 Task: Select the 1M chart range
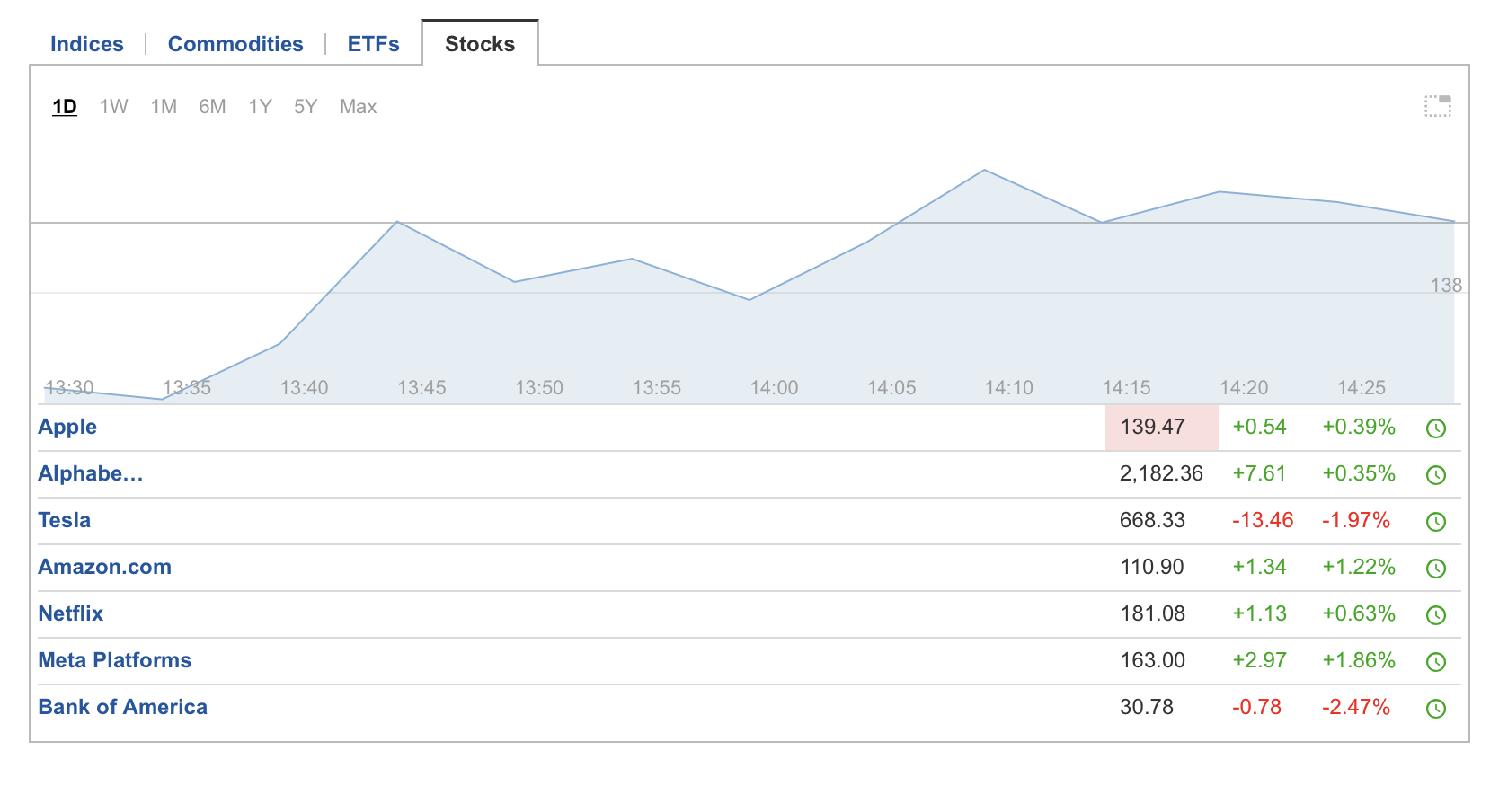coord(164,107)
